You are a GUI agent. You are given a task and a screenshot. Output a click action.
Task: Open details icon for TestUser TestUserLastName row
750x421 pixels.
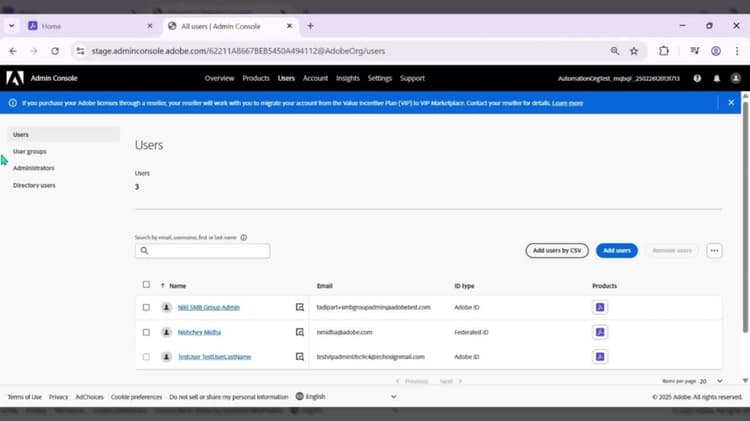[299, 356]
